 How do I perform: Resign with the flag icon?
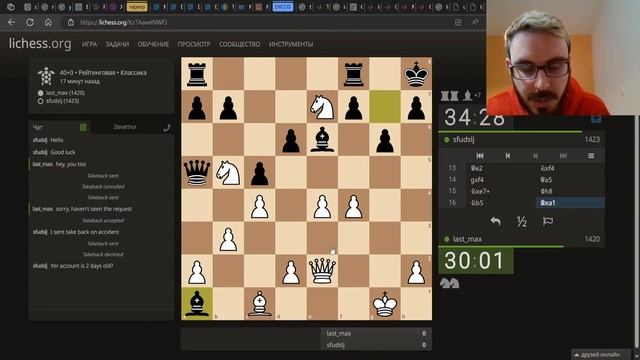point(548,221)
